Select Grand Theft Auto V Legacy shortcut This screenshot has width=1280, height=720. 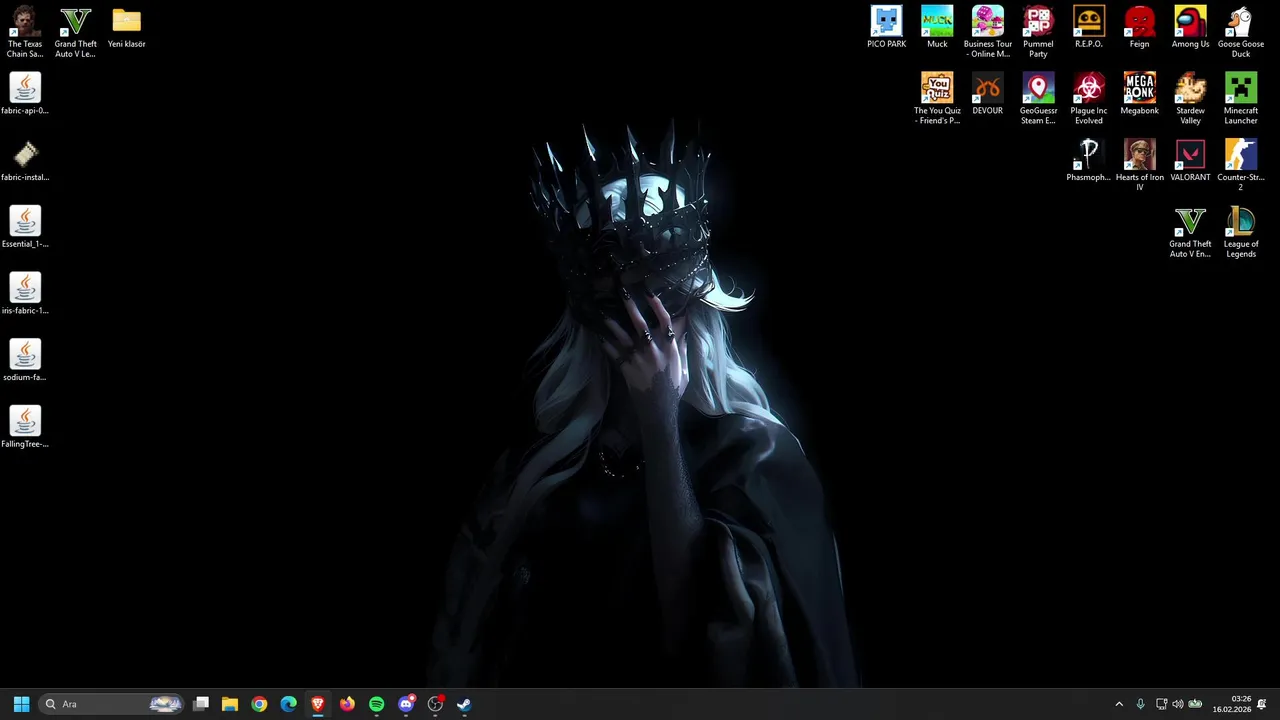(76, 32)
